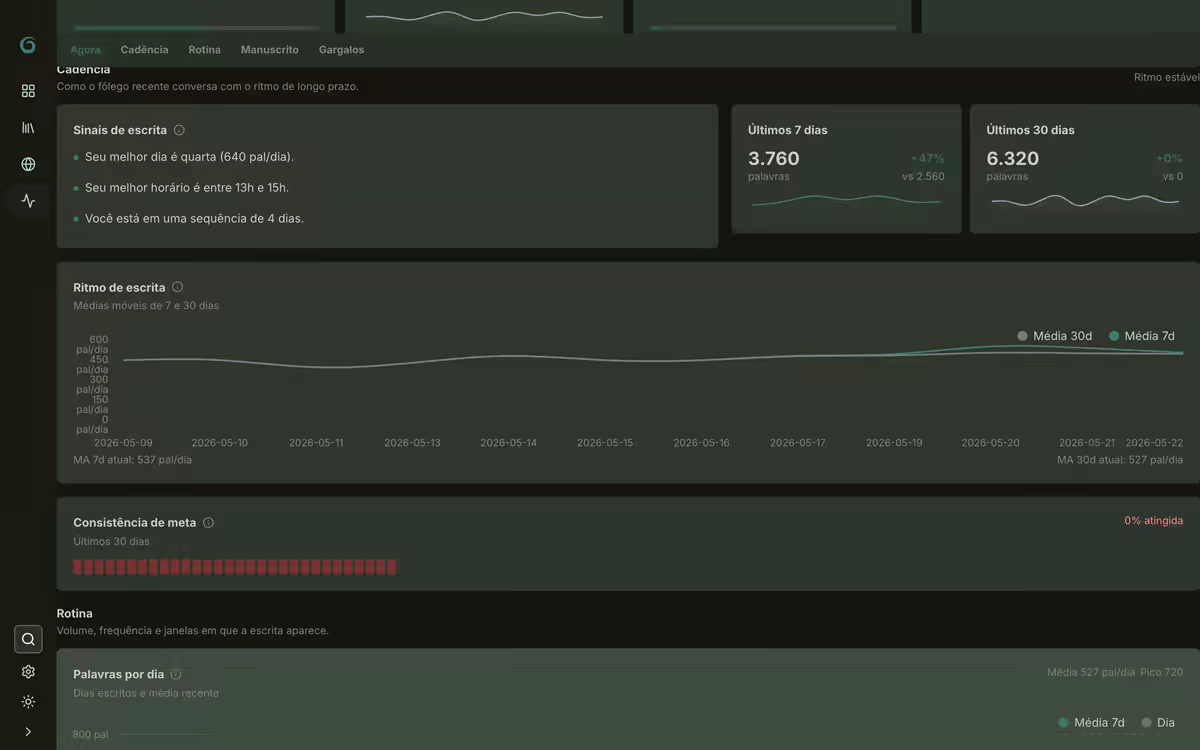
Task: Switch to the Cadência tab
Action: (x=144, y=50)
